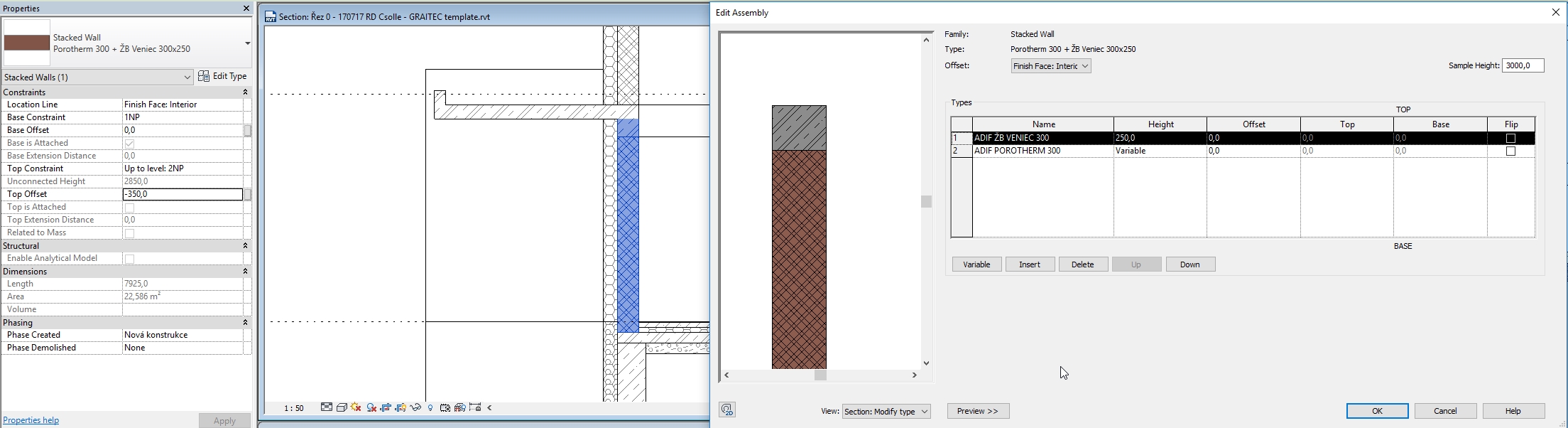
Task: Click preview scroll right arrow
Action: [x=915, y=375]
